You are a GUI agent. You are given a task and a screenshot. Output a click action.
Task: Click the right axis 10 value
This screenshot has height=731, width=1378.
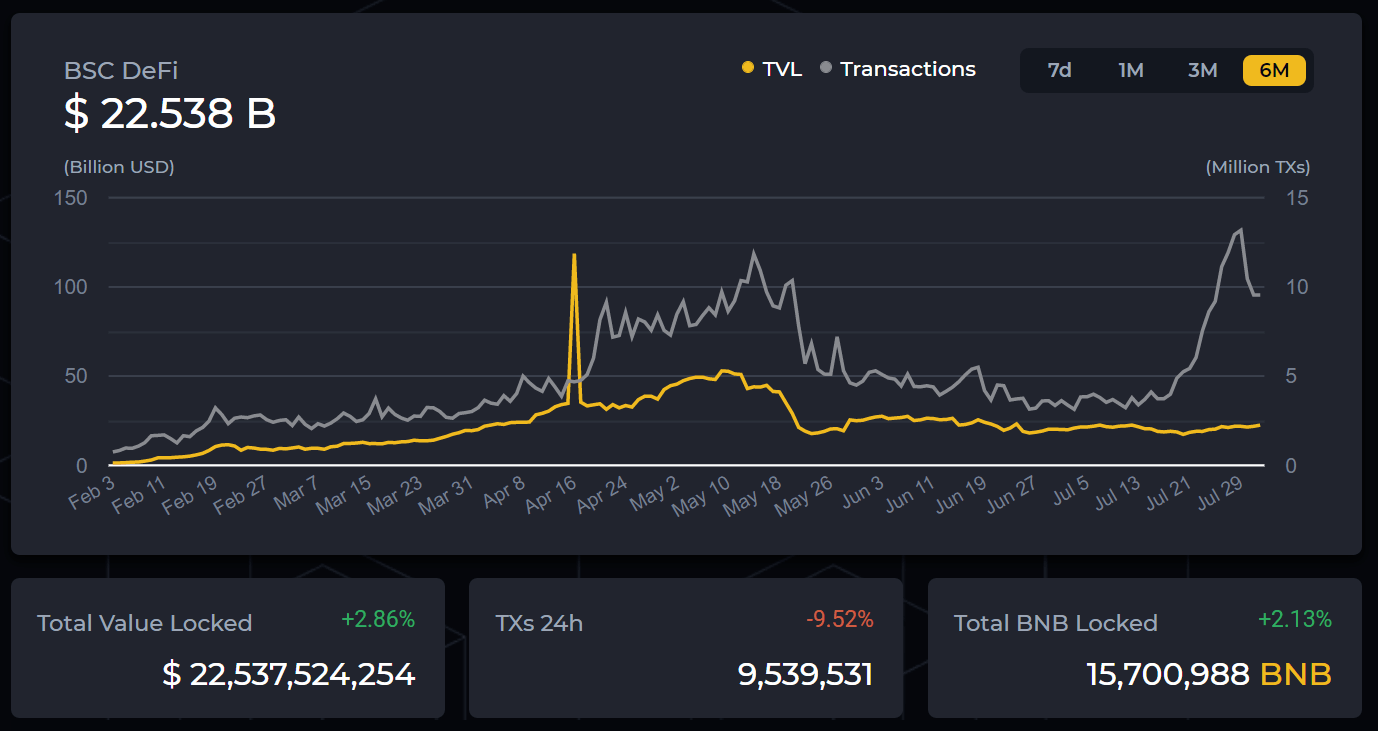(1297, 287)
